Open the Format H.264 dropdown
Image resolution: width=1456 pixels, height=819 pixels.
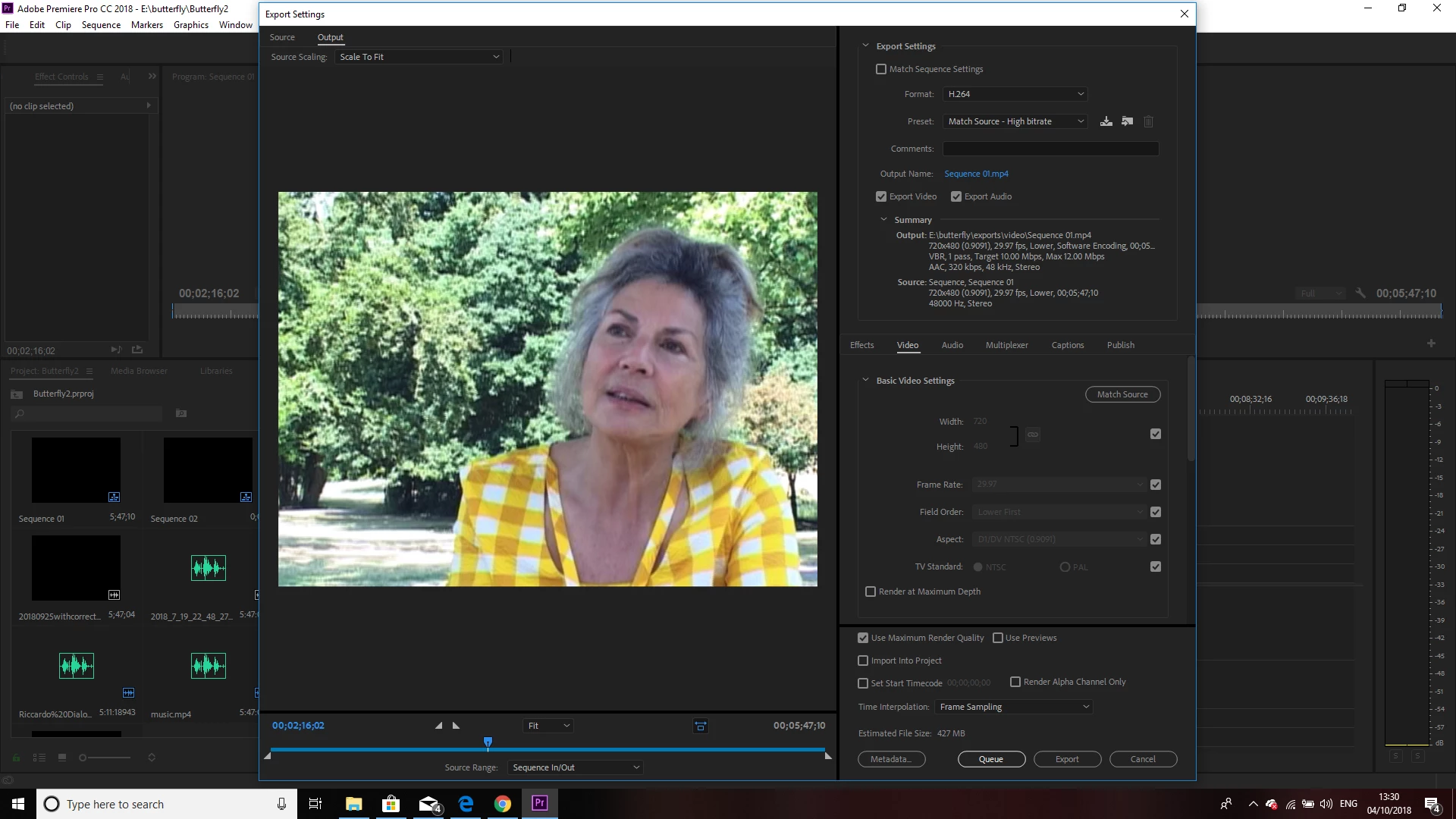1015,94
